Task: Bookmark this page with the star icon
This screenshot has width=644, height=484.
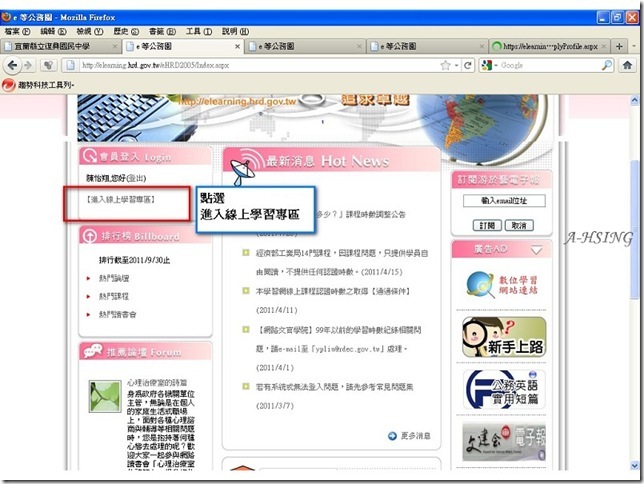Action: pyautogui.click(x=445, y=65)
